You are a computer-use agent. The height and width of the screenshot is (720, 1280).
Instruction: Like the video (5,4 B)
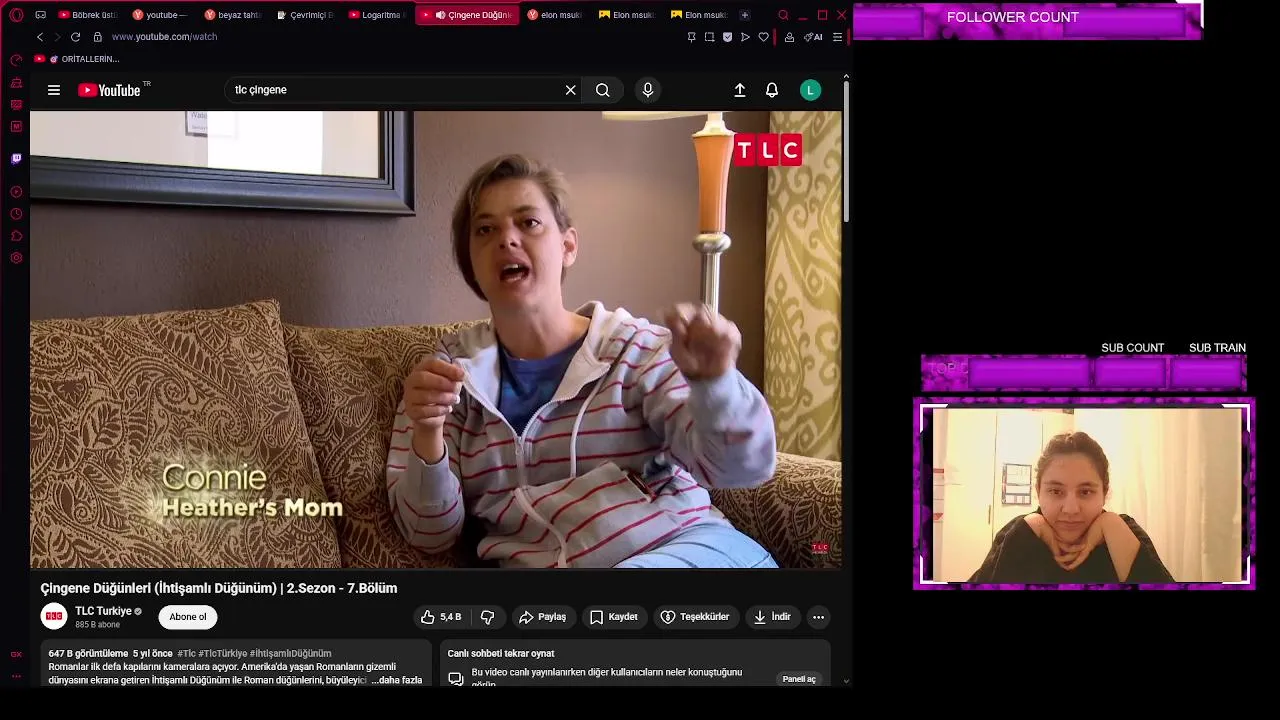pyautogui.click(x=441, y=617)
